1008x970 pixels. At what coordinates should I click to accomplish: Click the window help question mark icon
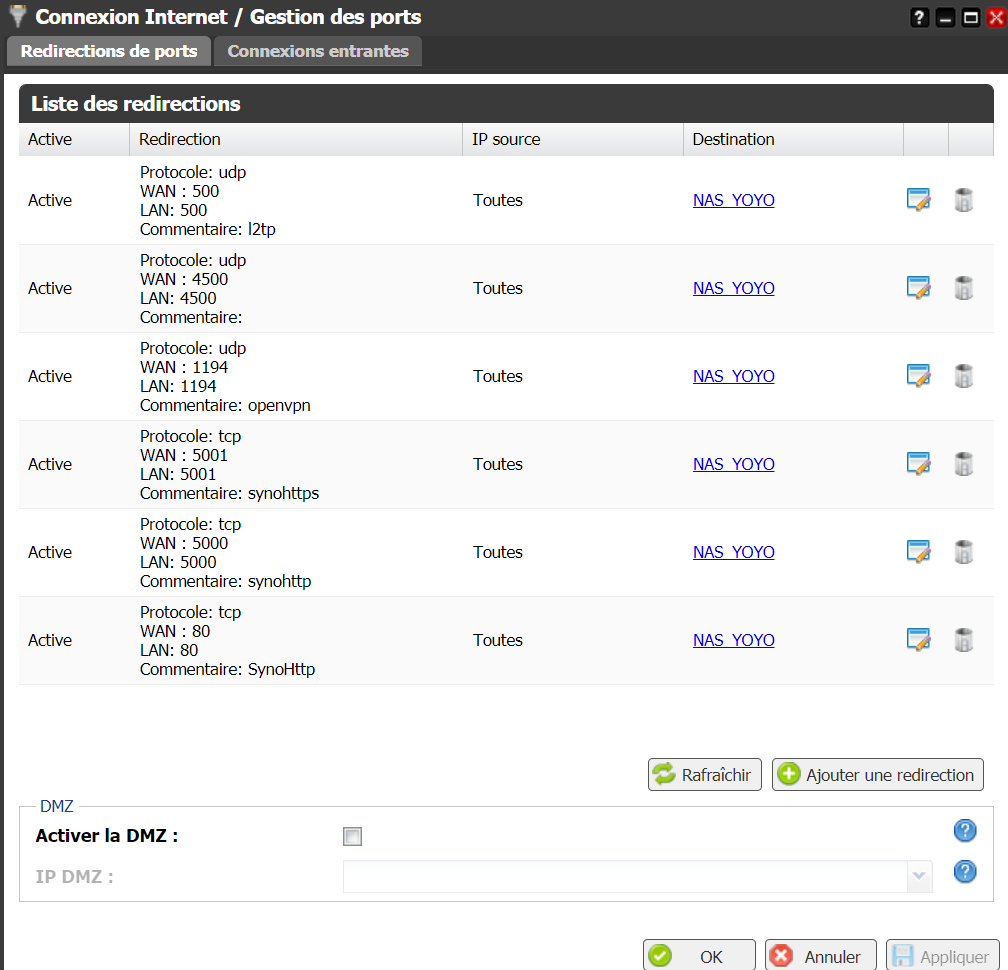click(x=919, y=18)
